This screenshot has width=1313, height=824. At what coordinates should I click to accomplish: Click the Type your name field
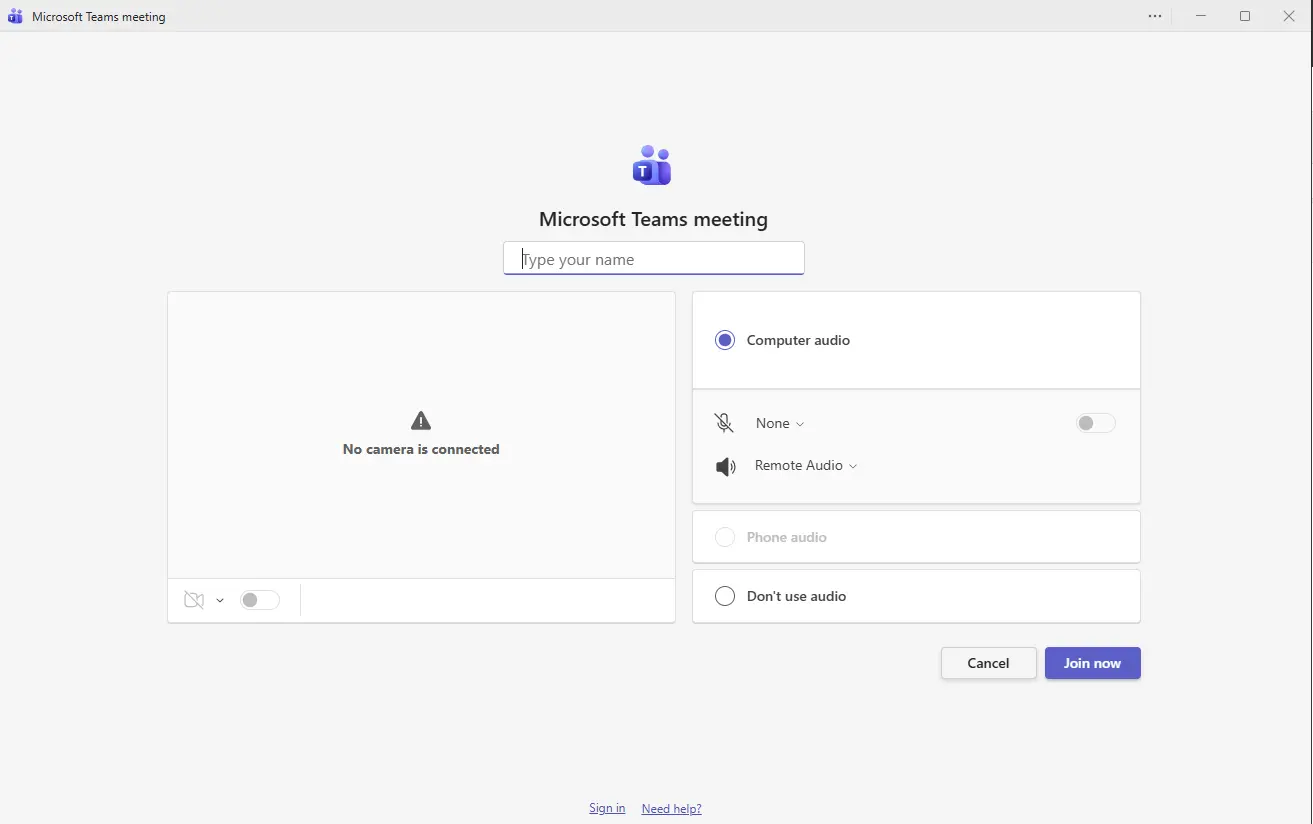tap(652, 258)
